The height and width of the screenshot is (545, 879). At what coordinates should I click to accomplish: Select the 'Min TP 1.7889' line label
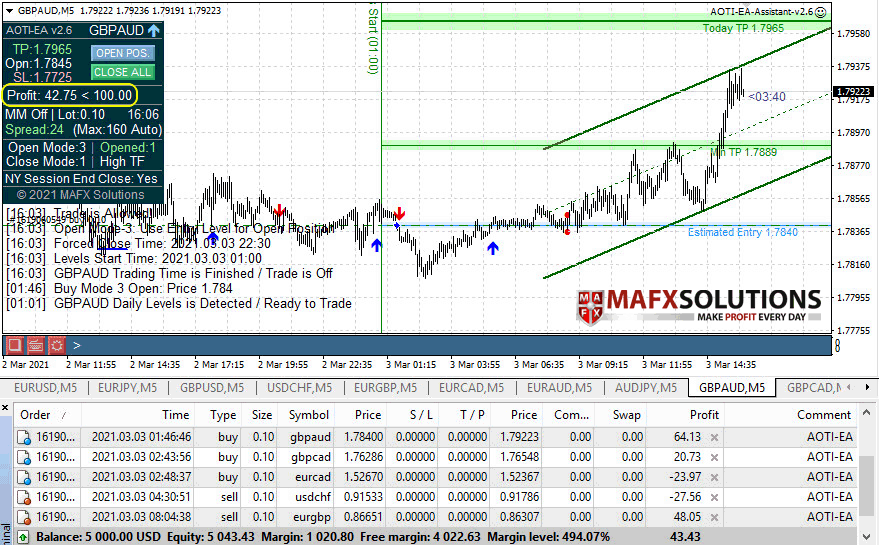743,152
